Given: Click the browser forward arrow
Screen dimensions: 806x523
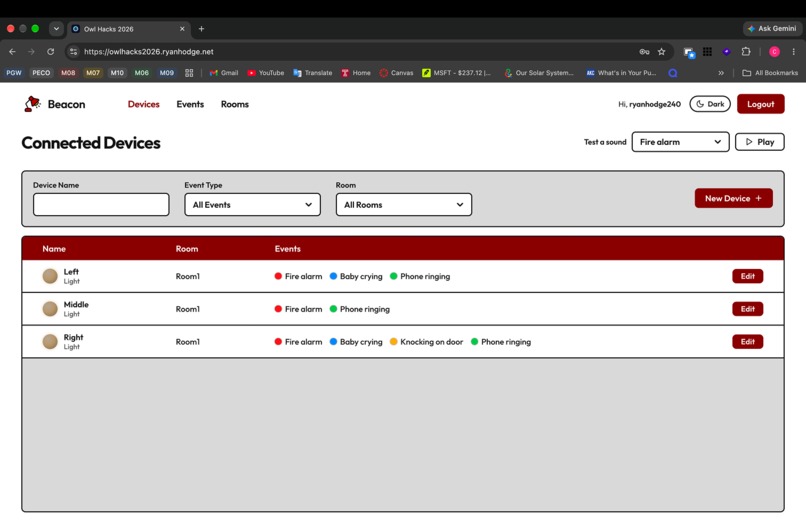Looking at the screenshot, I should (x=31, y=51).
